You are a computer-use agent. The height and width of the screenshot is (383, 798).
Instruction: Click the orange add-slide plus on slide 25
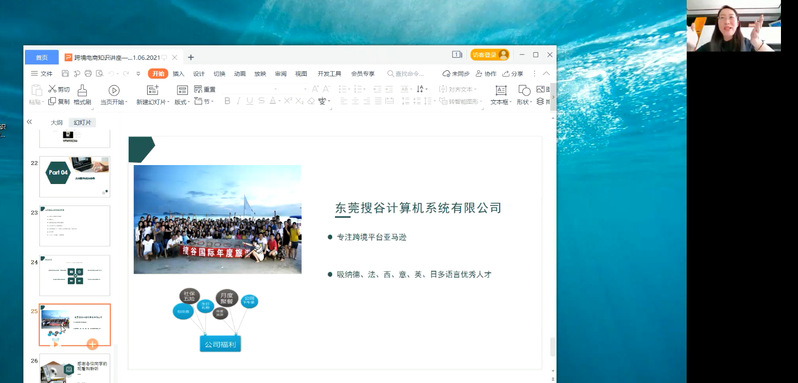(x=92, y=344)
